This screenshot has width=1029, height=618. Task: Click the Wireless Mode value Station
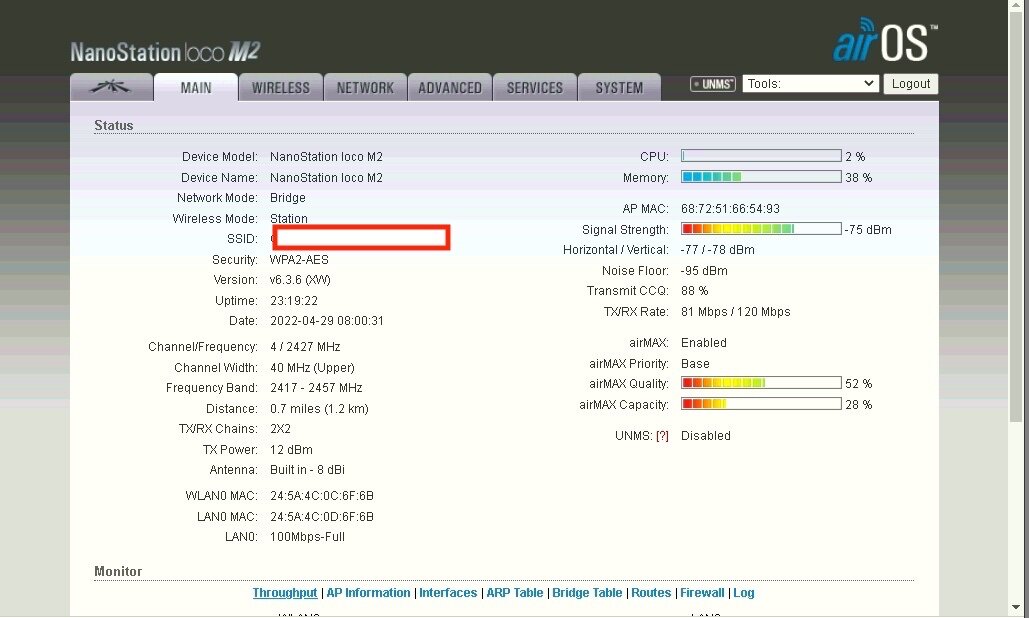pyautogui.click(x=289, y=218)
